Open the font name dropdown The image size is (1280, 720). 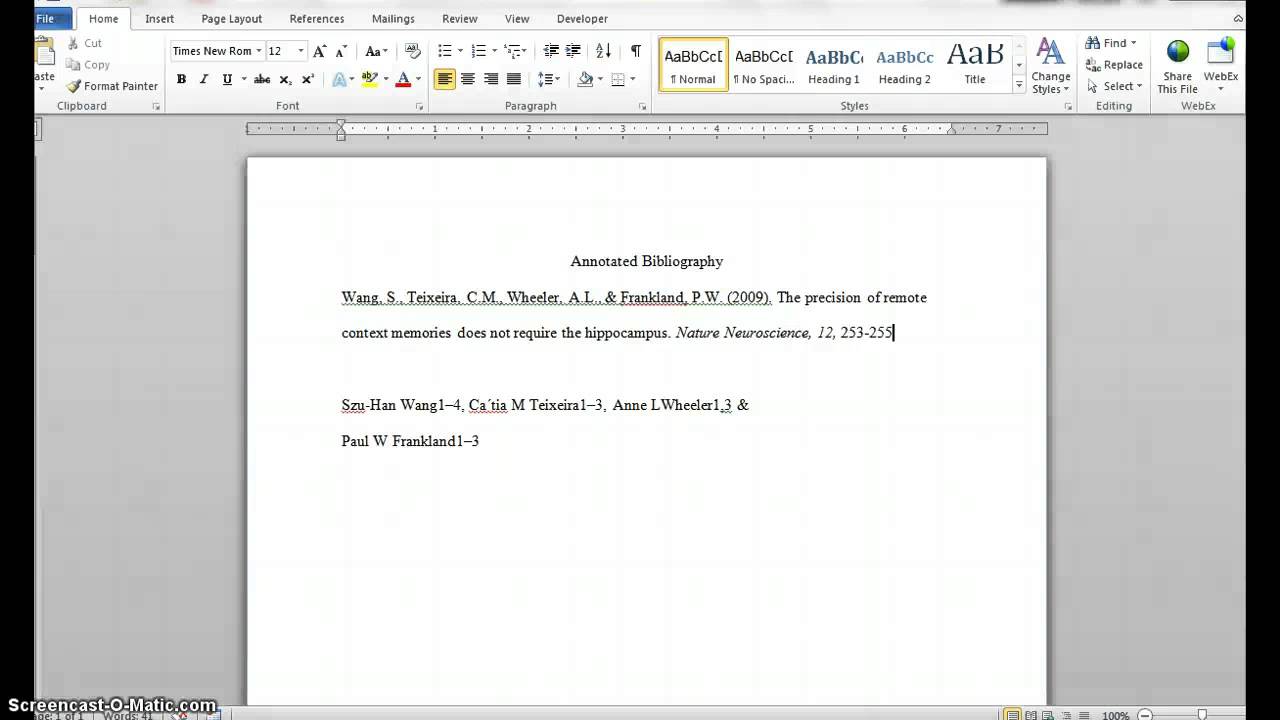pos(259,51)
